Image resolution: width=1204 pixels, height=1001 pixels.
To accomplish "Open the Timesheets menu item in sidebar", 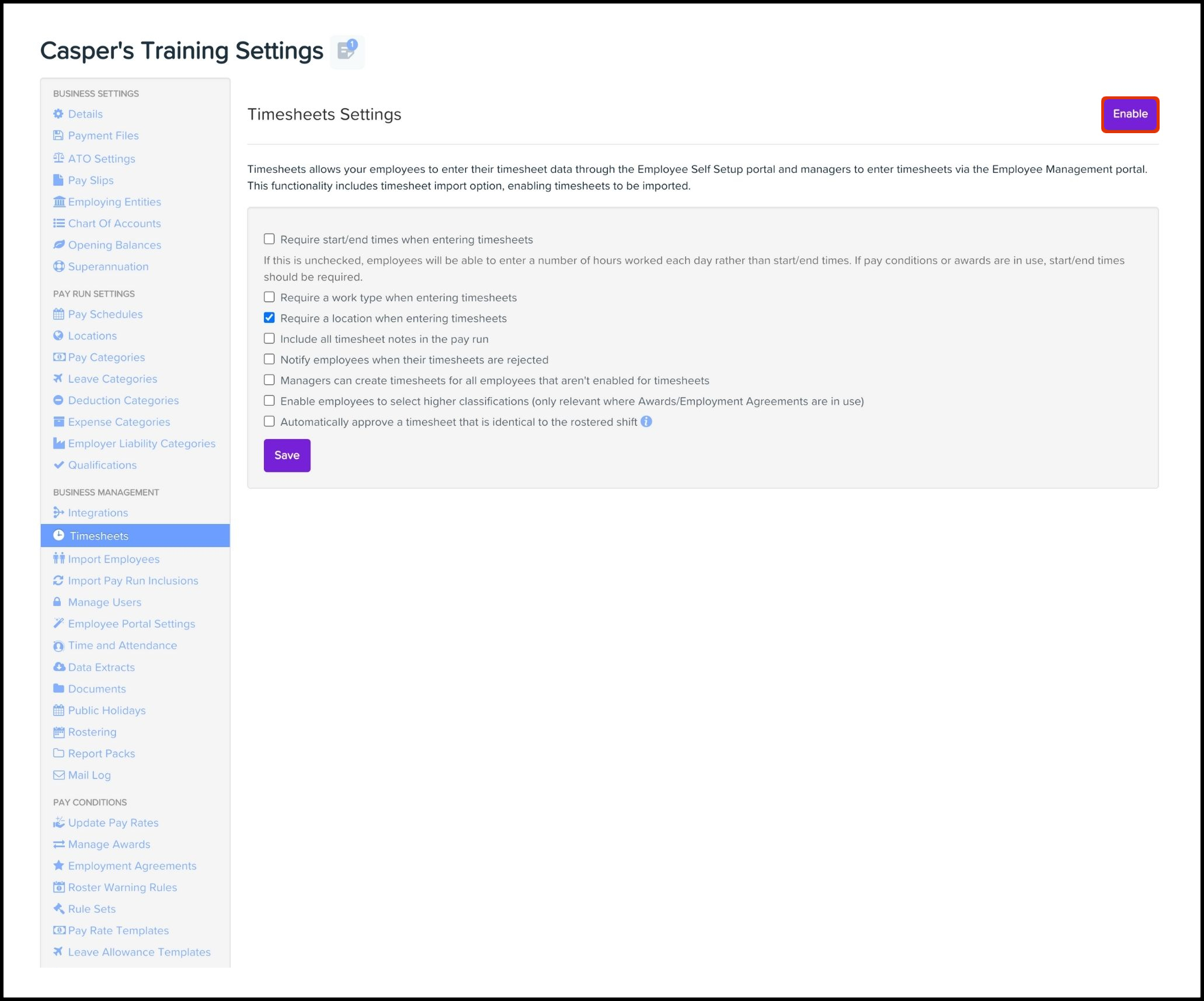I will click(99, 536).
